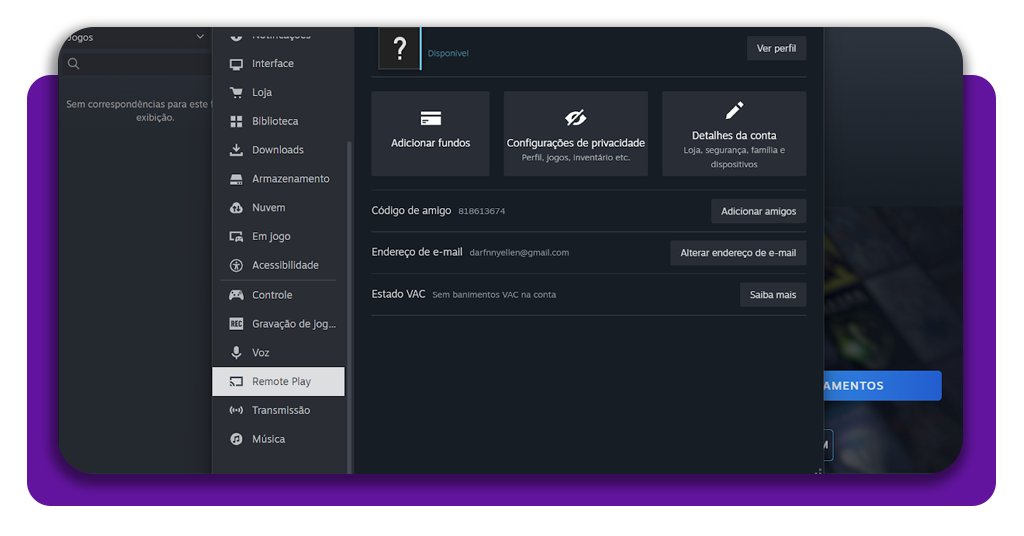Image resolution: width=1024 pixels, height=536 pixels.
Task: Click the Música note icon
Action: (236, 439)
